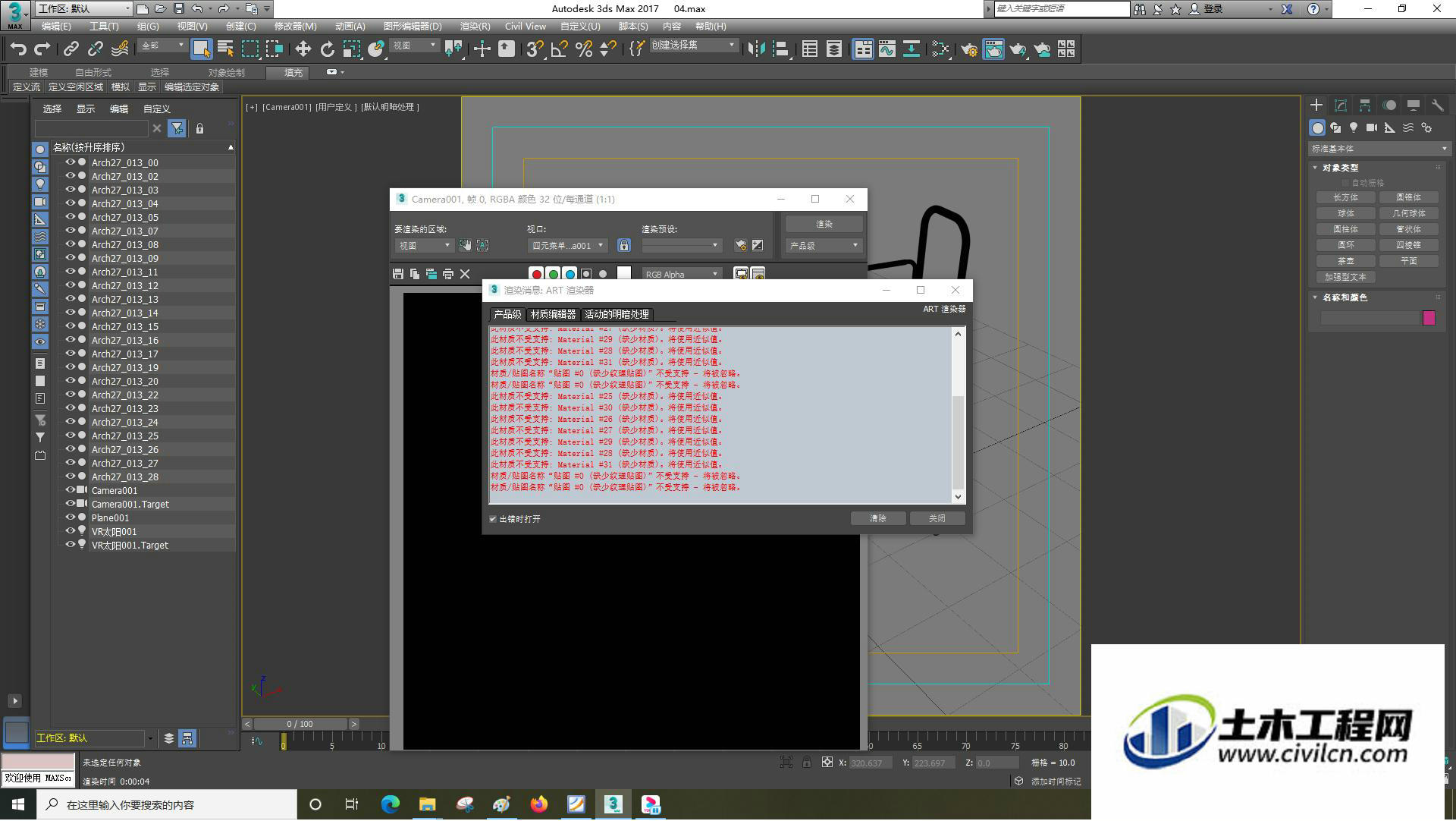Open the 产品级 render mode dropdown

click(x=824, y=245)
